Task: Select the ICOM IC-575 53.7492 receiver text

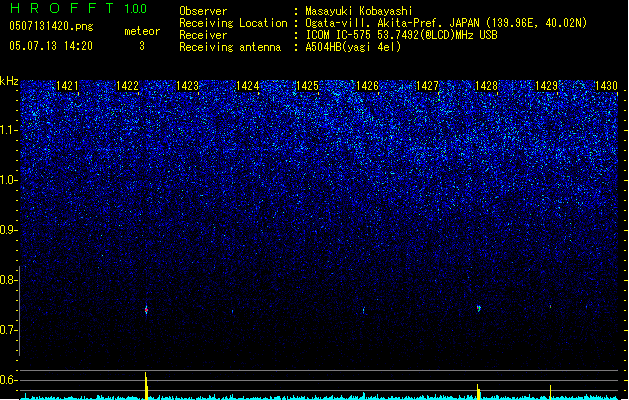Action: [401, 35]
